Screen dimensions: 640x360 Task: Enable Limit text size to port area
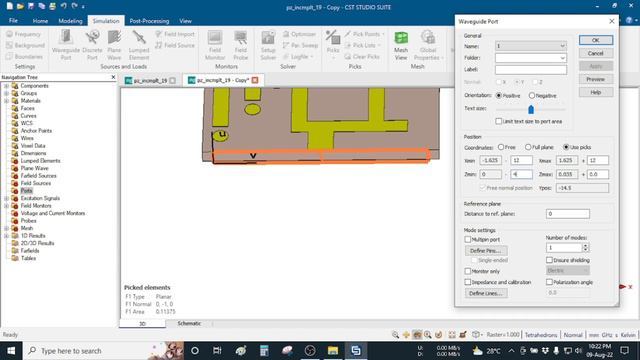coord(498,121)
